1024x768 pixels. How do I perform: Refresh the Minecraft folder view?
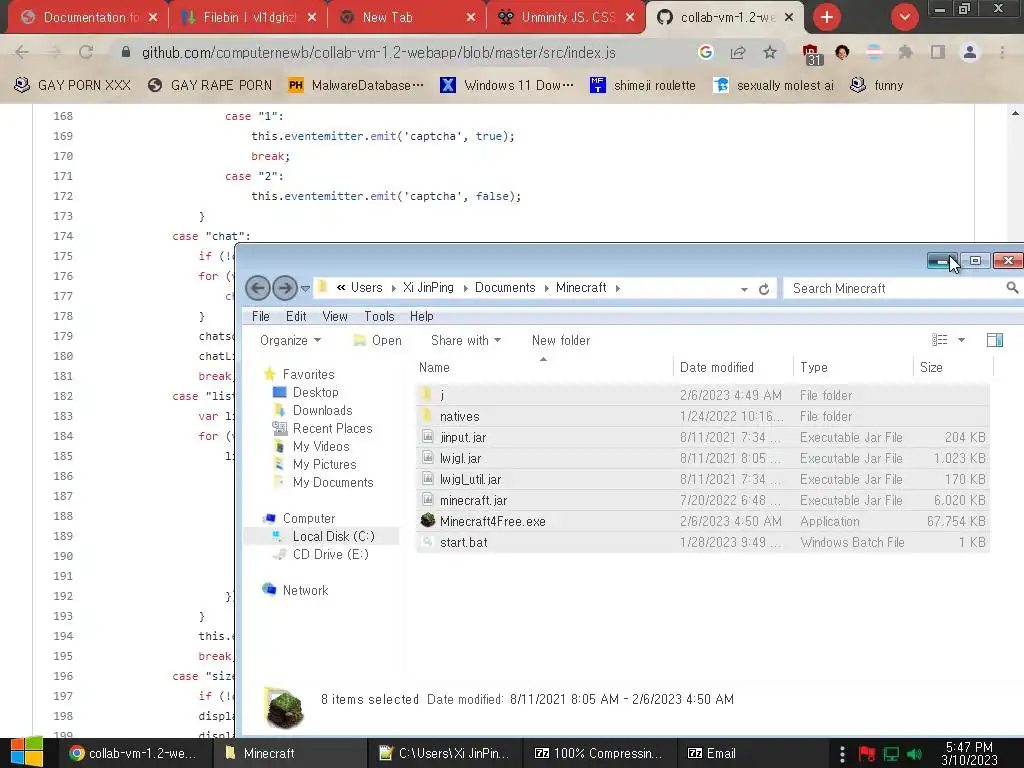[763, 289]
